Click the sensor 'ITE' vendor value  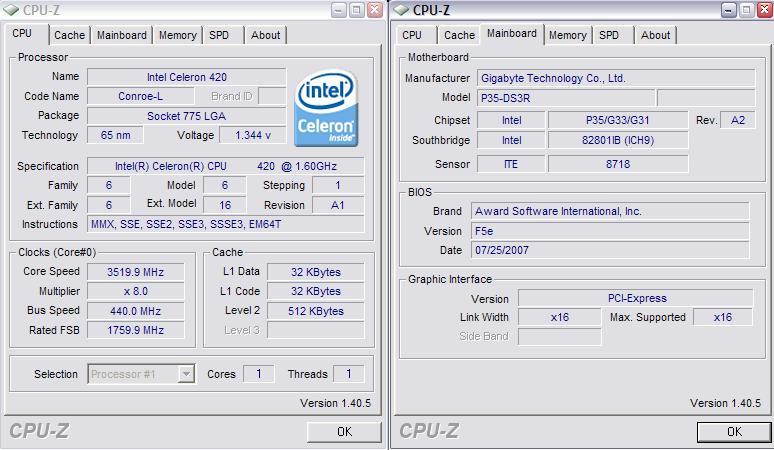(x=511, y=164)
